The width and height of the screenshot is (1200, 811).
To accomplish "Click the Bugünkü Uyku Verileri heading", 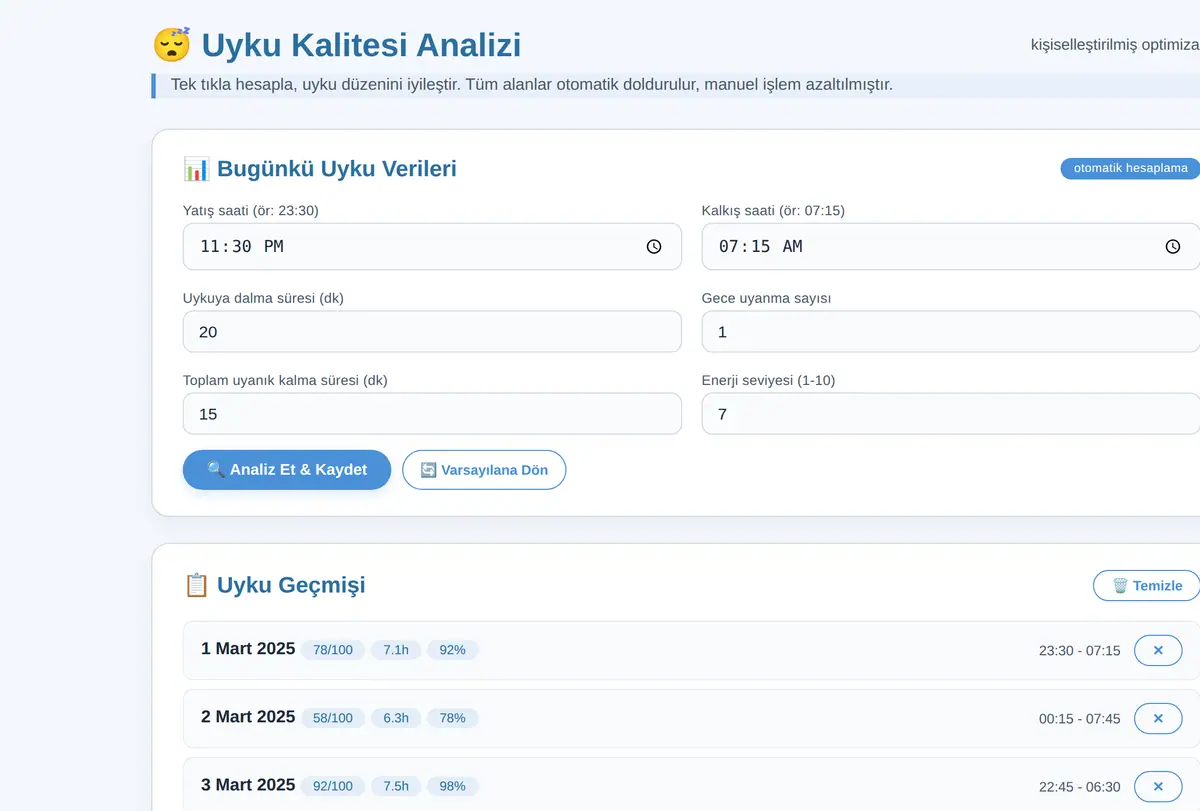I will [x=337, y=169].
